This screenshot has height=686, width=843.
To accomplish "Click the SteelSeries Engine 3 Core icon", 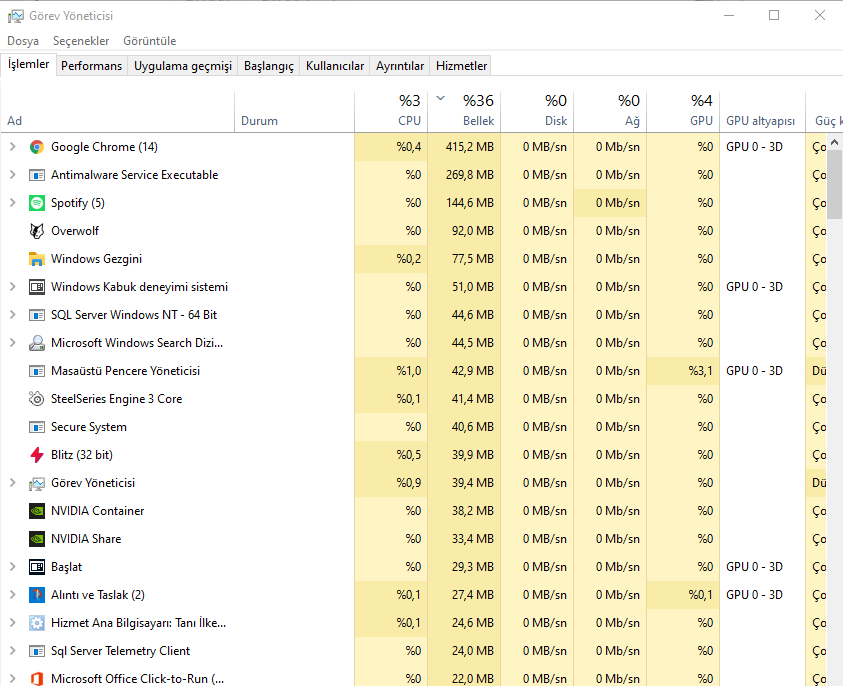I will tap(37, 398).
